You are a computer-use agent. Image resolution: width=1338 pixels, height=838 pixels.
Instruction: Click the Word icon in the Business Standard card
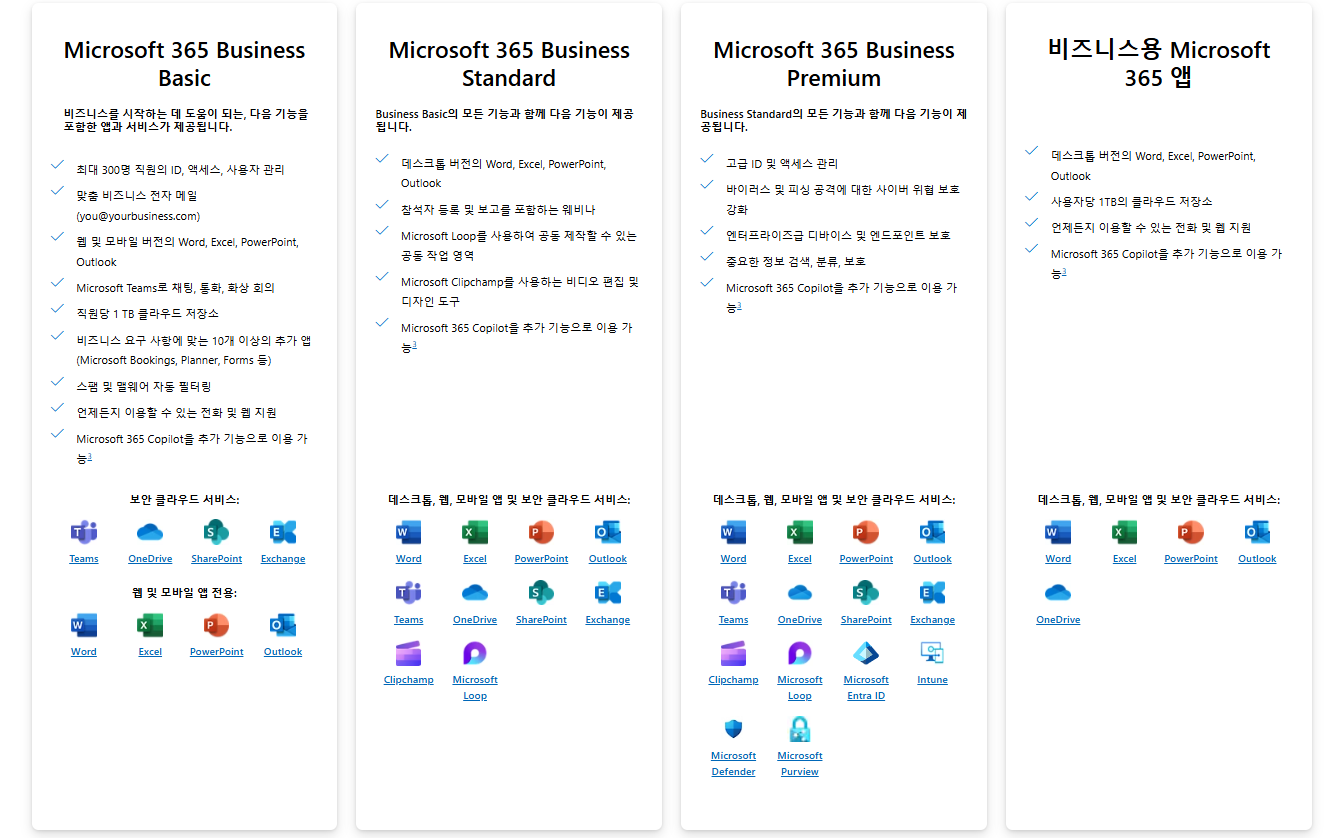409,532
